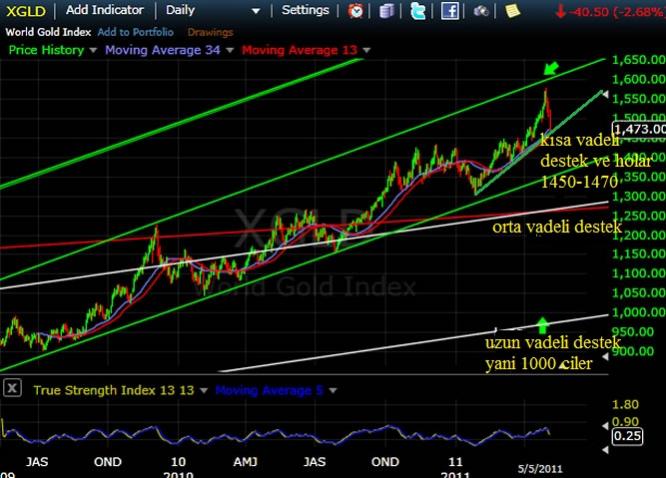
Task: Expand the Moving Average 34 dropdown arrow
Action: (x=231, y=50)
